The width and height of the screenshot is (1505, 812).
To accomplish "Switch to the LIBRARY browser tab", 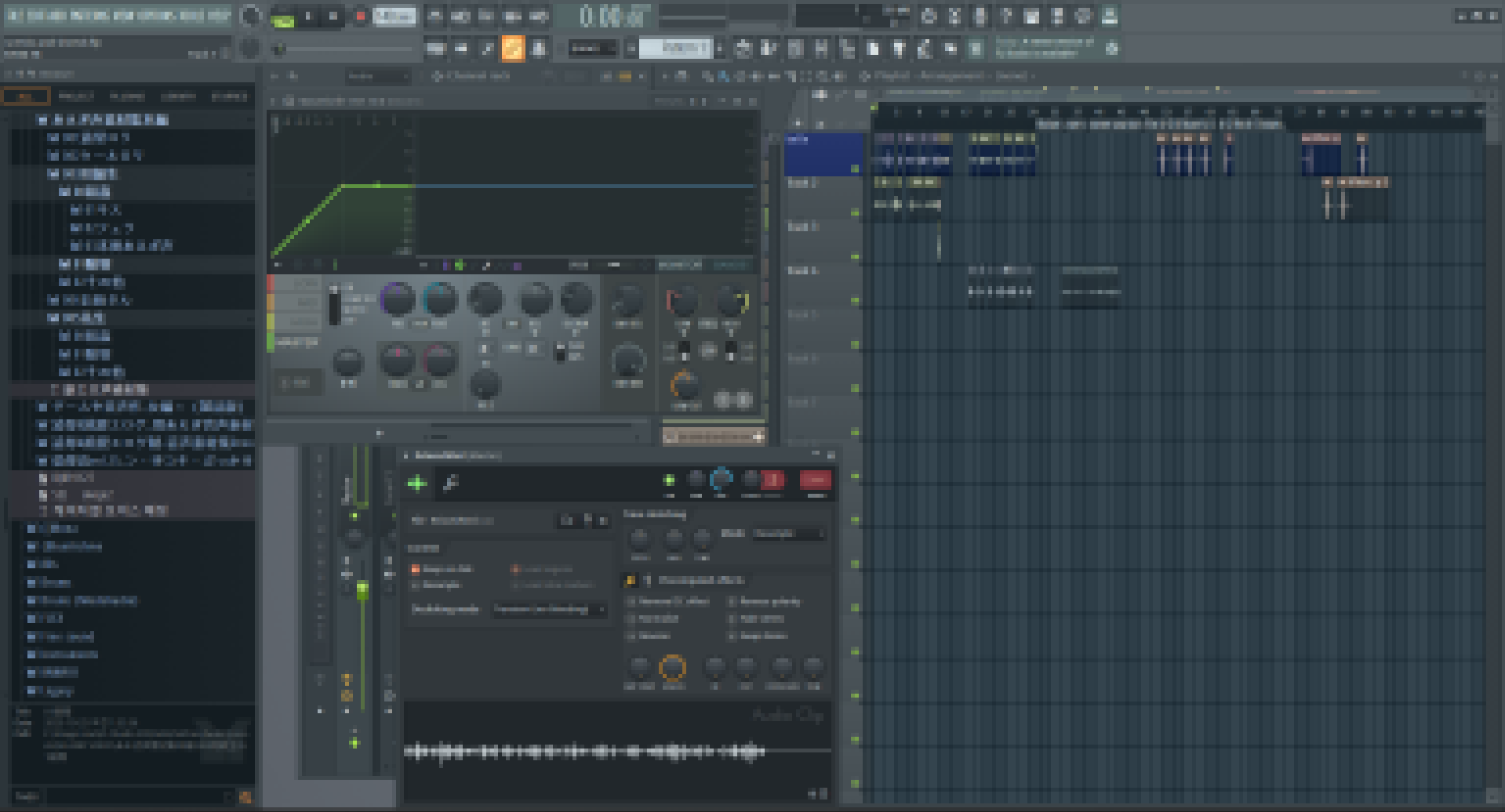I will (x=178, y=96).
